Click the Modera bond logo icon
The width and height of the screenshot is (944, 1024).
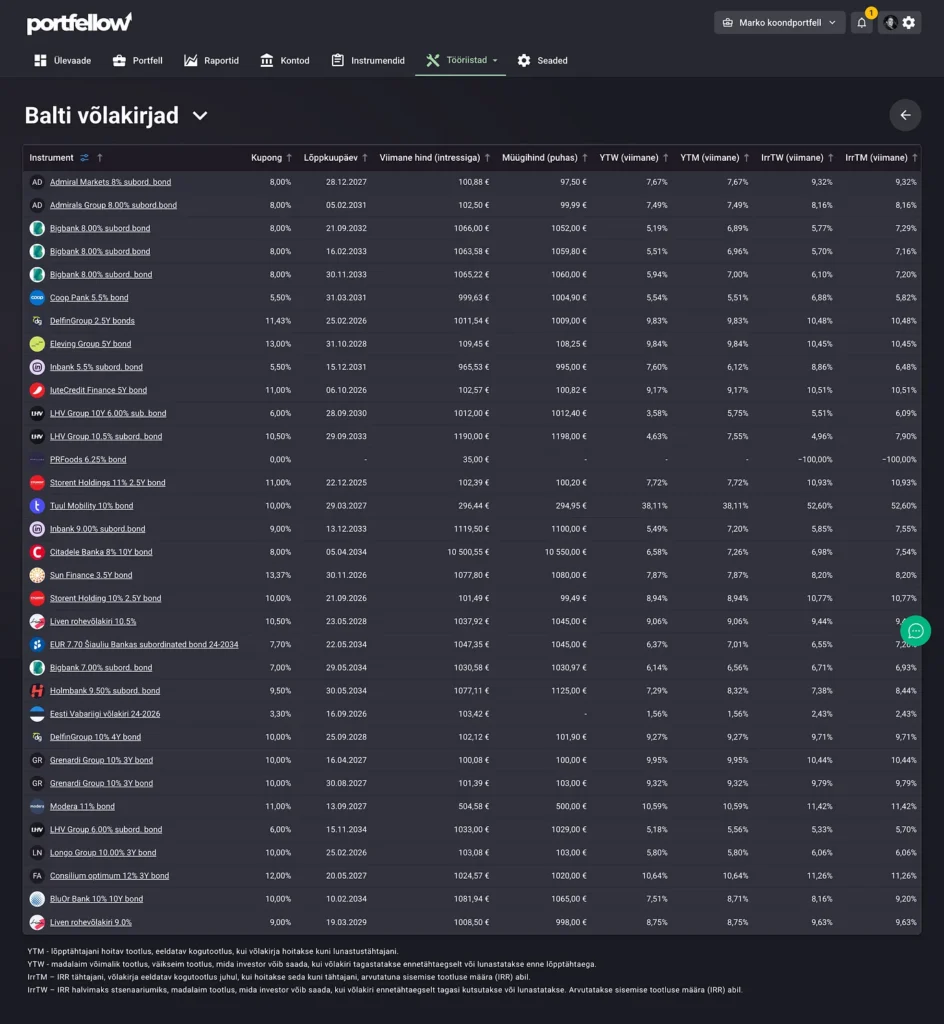click(37, 807)
